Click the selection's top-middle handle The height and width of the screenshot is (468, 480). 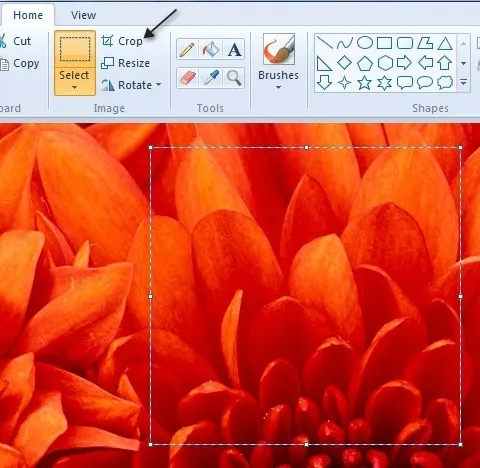tap(306, 147)
